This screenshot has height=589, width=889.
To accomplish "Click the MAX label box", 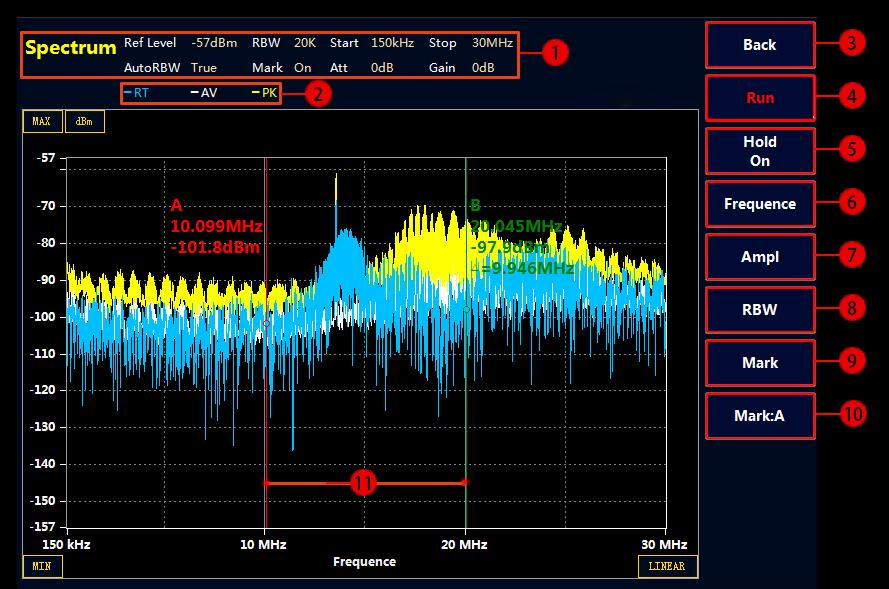I will click(x=41, y=122).
